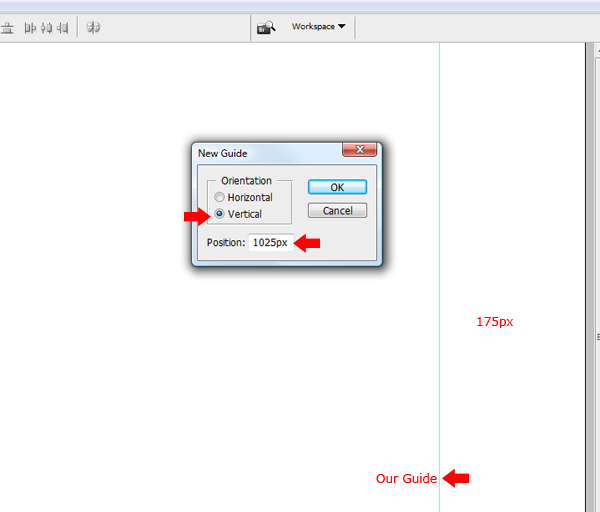Image resolution: width=600 pixels, height=512 pixels.
Task: Click the Distribute horizontal centers icon
Action: pos(46,28)
